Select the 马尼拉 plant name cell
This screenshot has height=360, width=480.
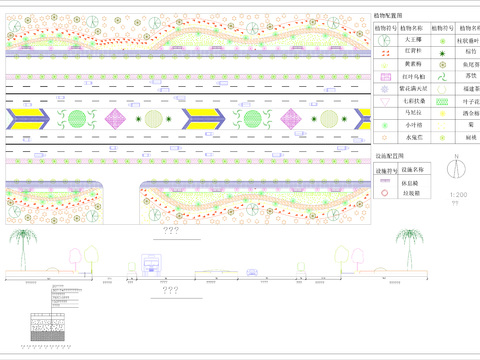[413, 113]
